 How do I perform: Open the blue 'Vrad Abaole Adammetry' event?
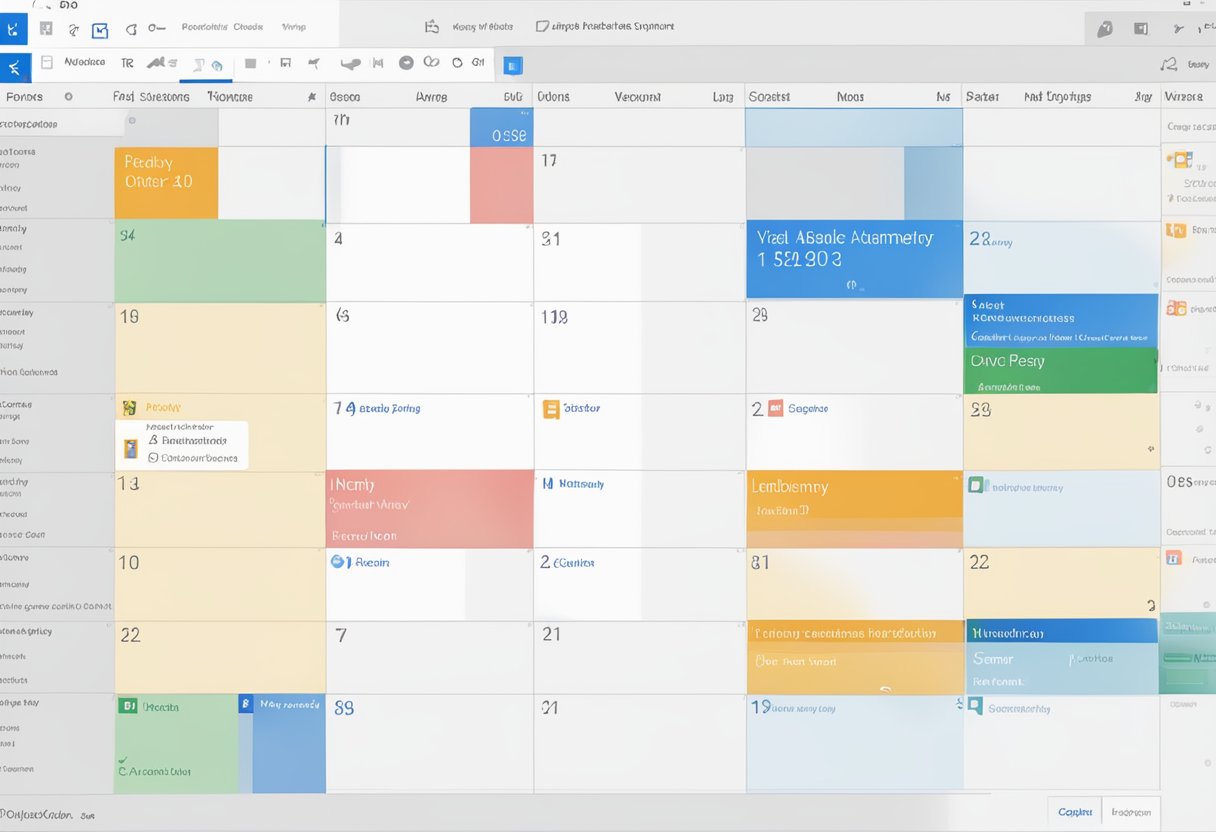[853, 259]
